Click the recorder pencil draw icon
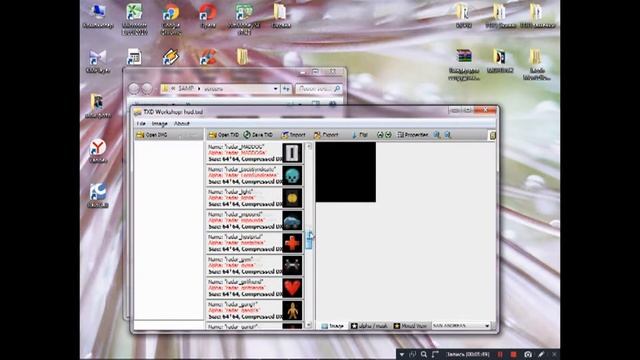This screenshot has height=360, width=640. [x=541, y=354]
